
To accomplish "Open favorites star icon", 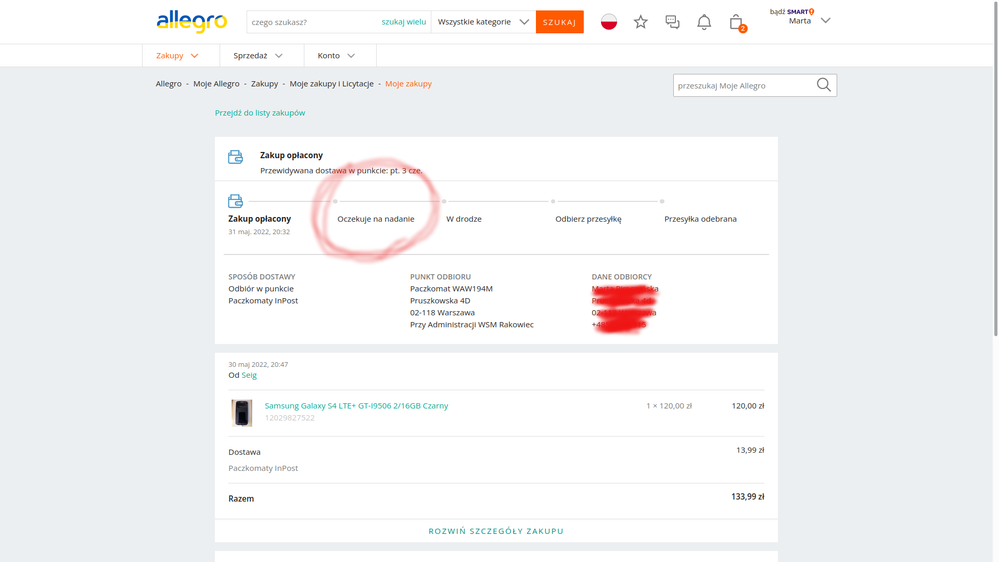I will pyautogui.click(x=640, y=22).
